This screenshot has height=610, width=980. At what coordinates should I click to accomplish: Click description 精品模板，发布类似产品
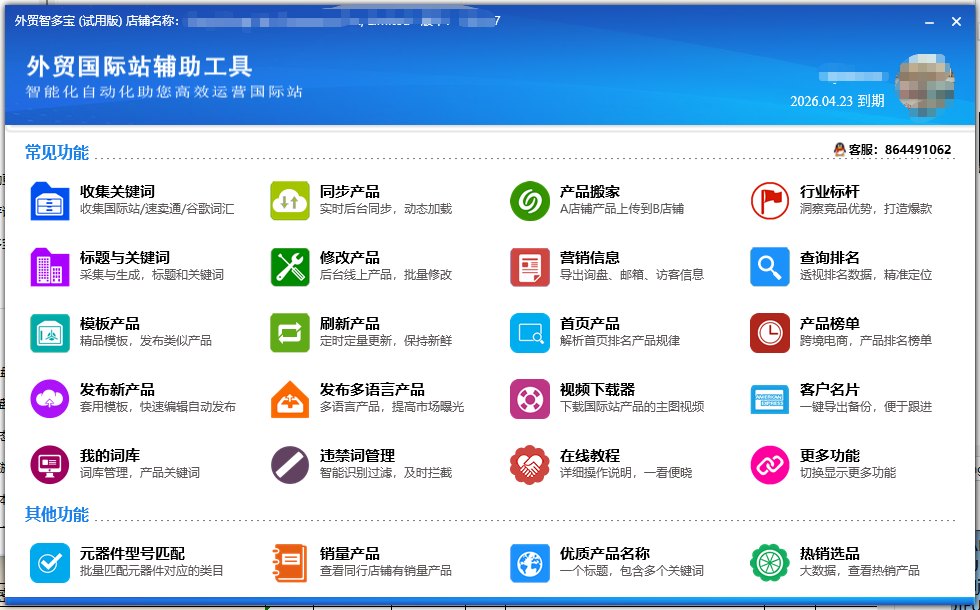point(146,341)
